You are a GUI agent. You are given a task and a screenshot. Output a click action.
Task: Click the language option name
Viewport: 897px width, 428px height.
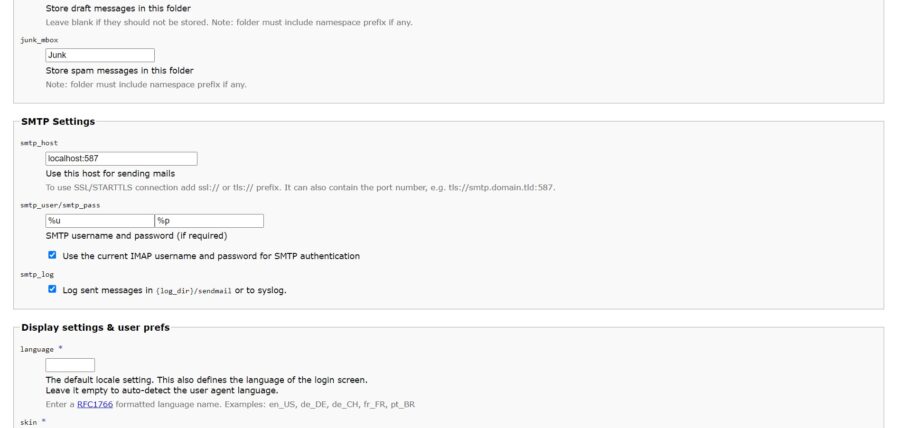coord(37,349)
